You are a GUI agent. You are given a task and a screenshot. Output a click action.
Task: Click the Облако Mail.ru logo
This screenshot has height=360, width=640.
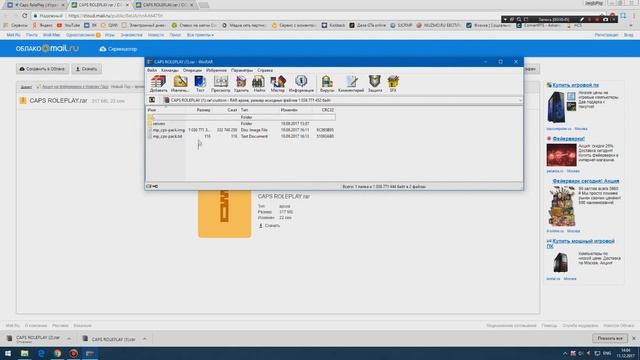tap(47, 49)
